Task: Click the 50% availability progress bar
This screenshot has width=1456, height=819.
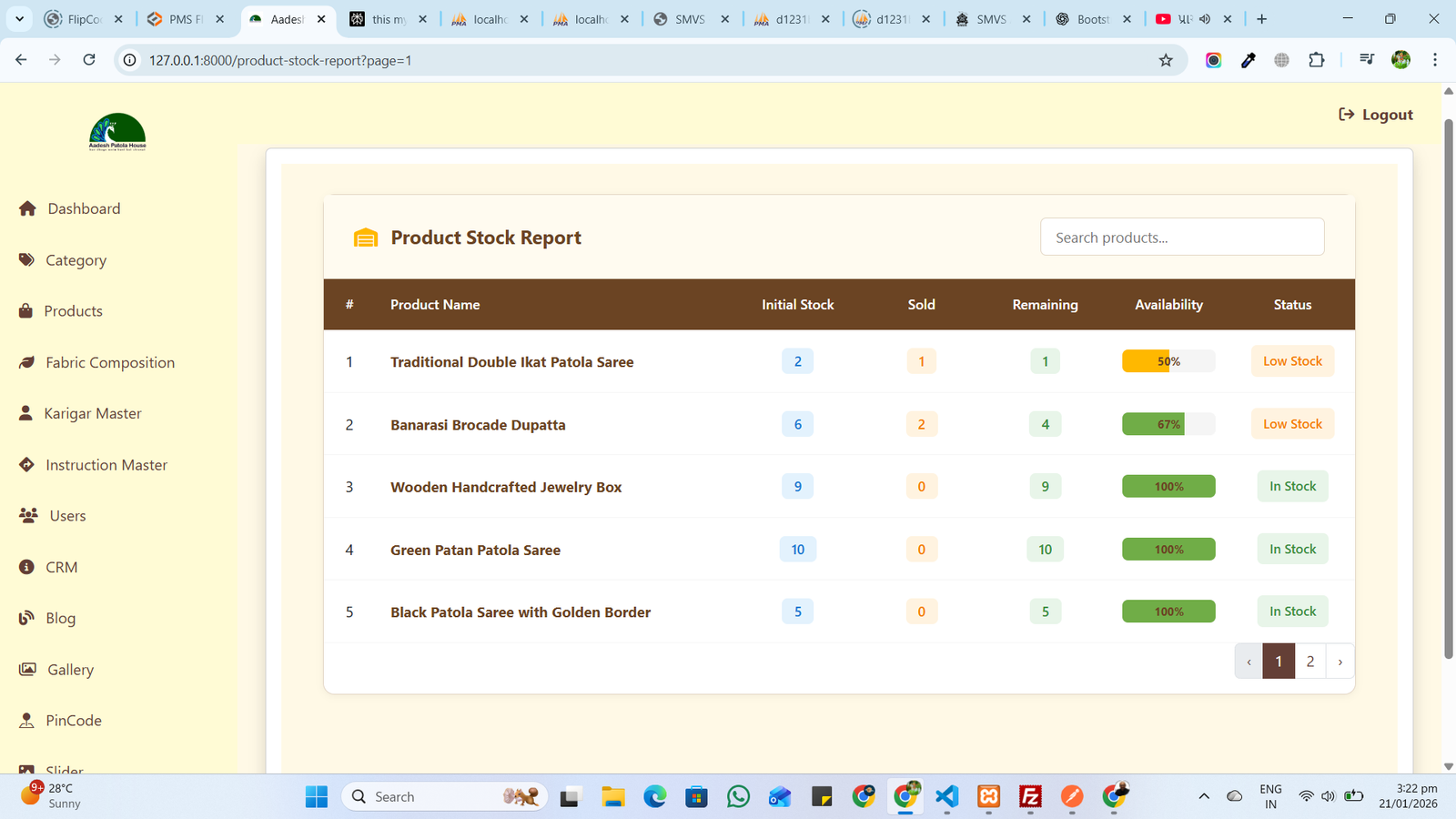Action: (x=1168, y=360)
